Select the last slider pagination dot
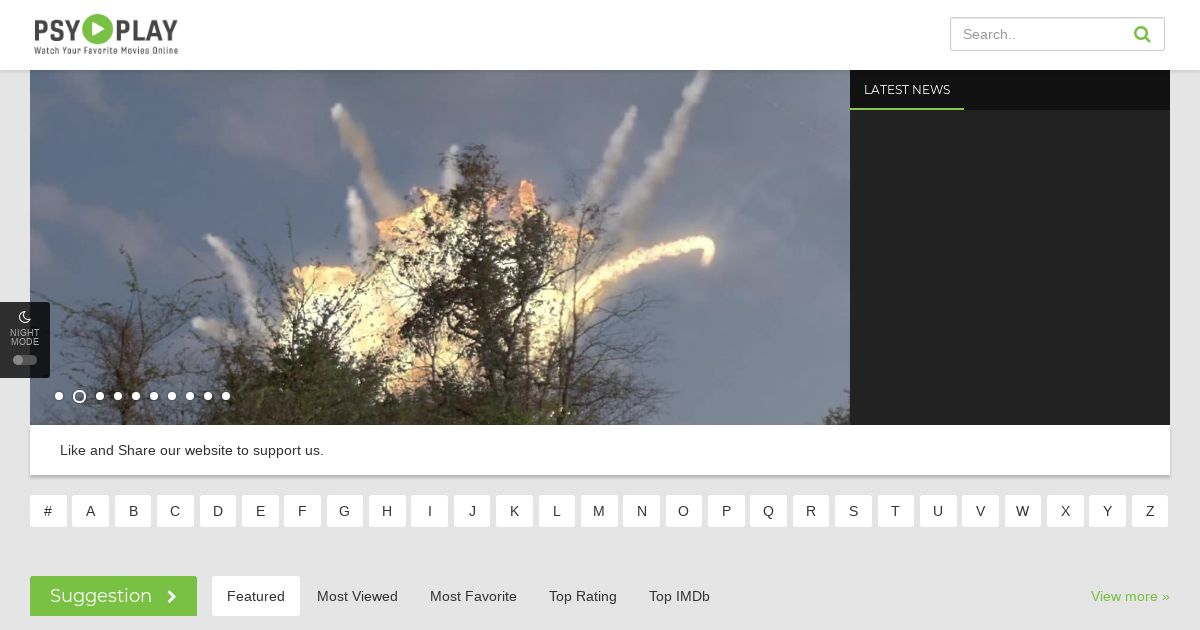 click(226, 396)
